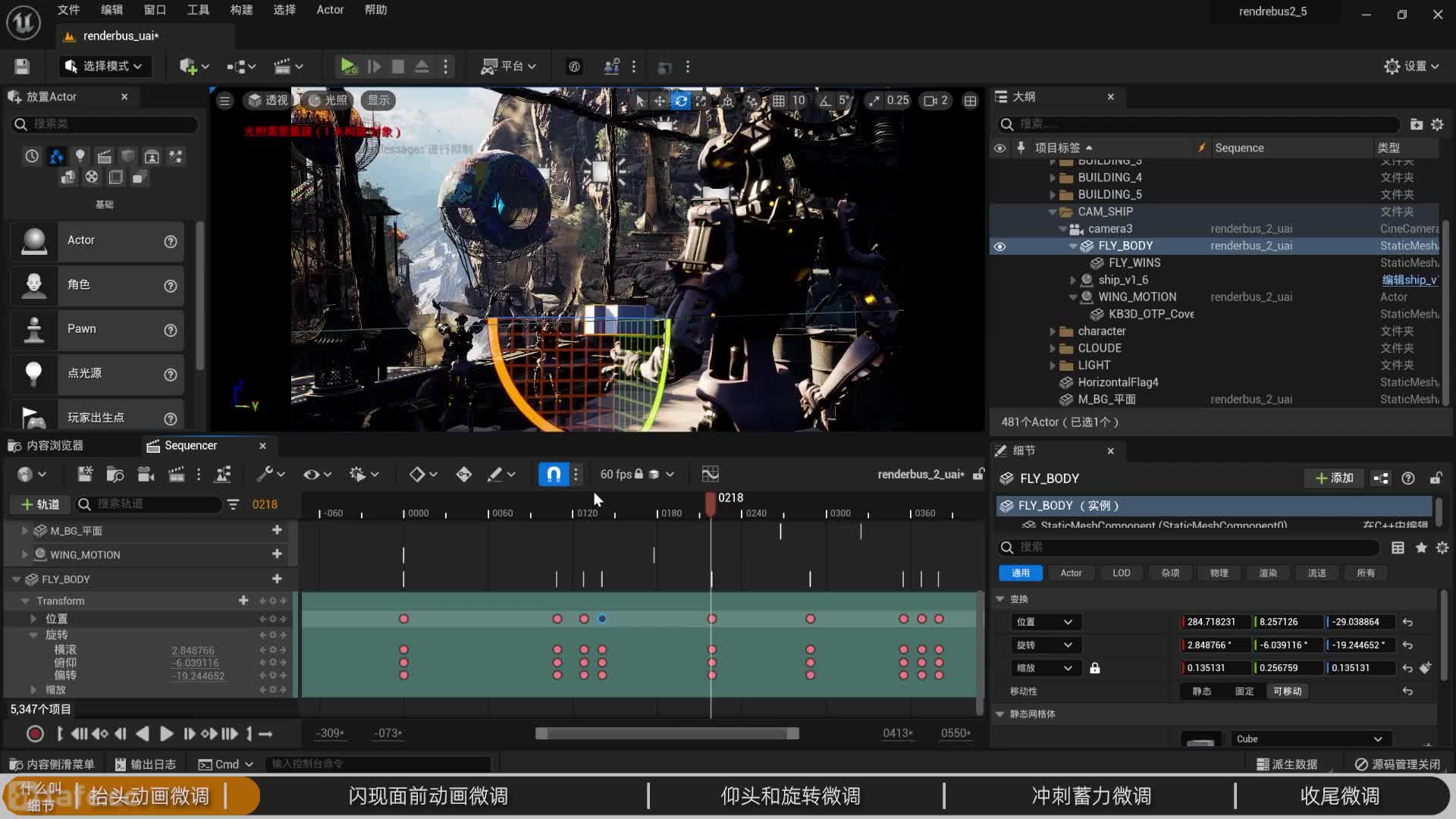This screenshot has width=1456, height=819.
Task: Click the 位置 X value 284.718231 field
Action: click(x=1216, y=623)
